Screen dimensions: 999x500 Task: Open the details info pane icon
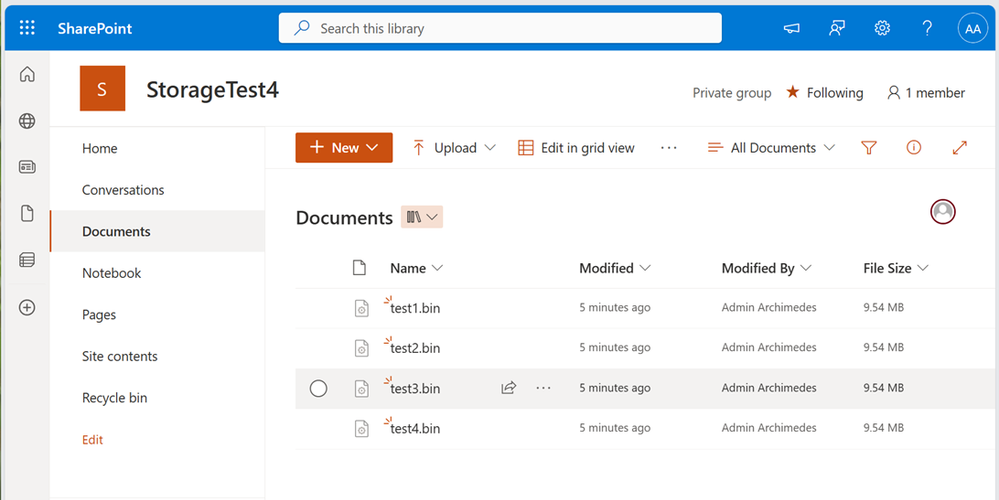(x=914, y=148)
